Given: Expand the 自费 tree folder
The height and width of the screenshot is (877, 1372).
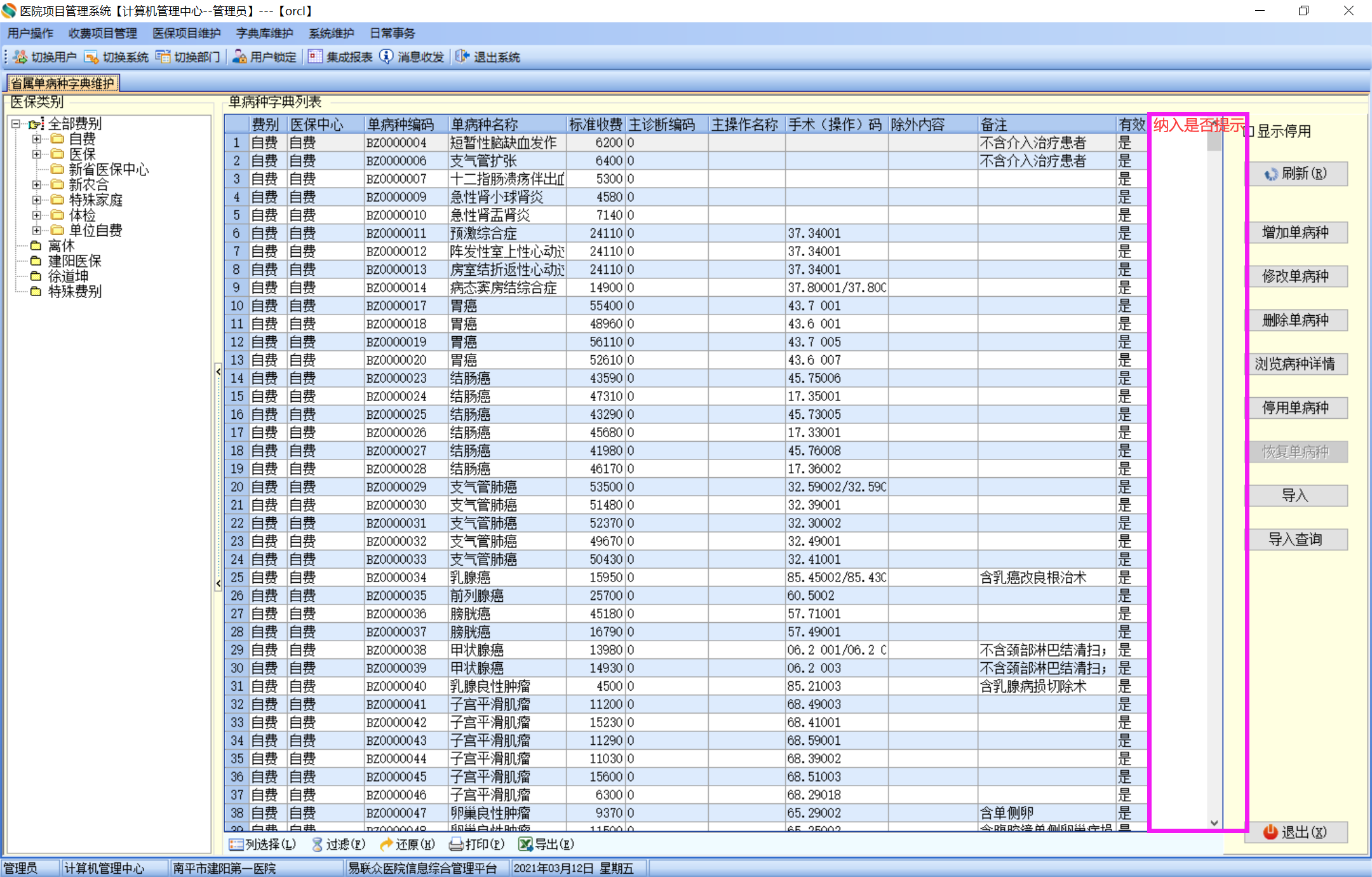Looking at the screenshot, I should [37, 139].
